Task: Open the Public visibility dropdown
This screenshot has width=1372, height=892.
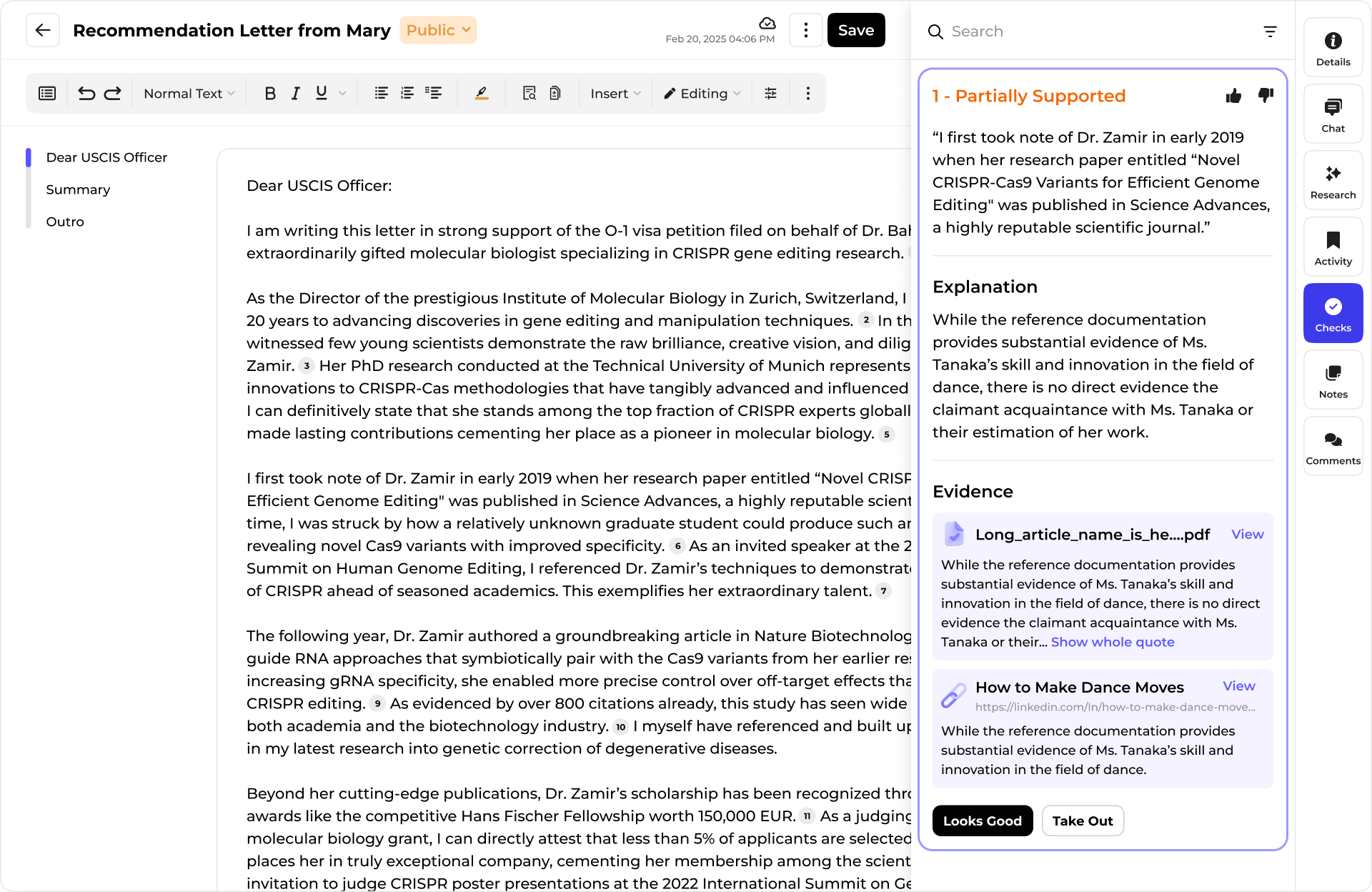Action: pos(438,30)
